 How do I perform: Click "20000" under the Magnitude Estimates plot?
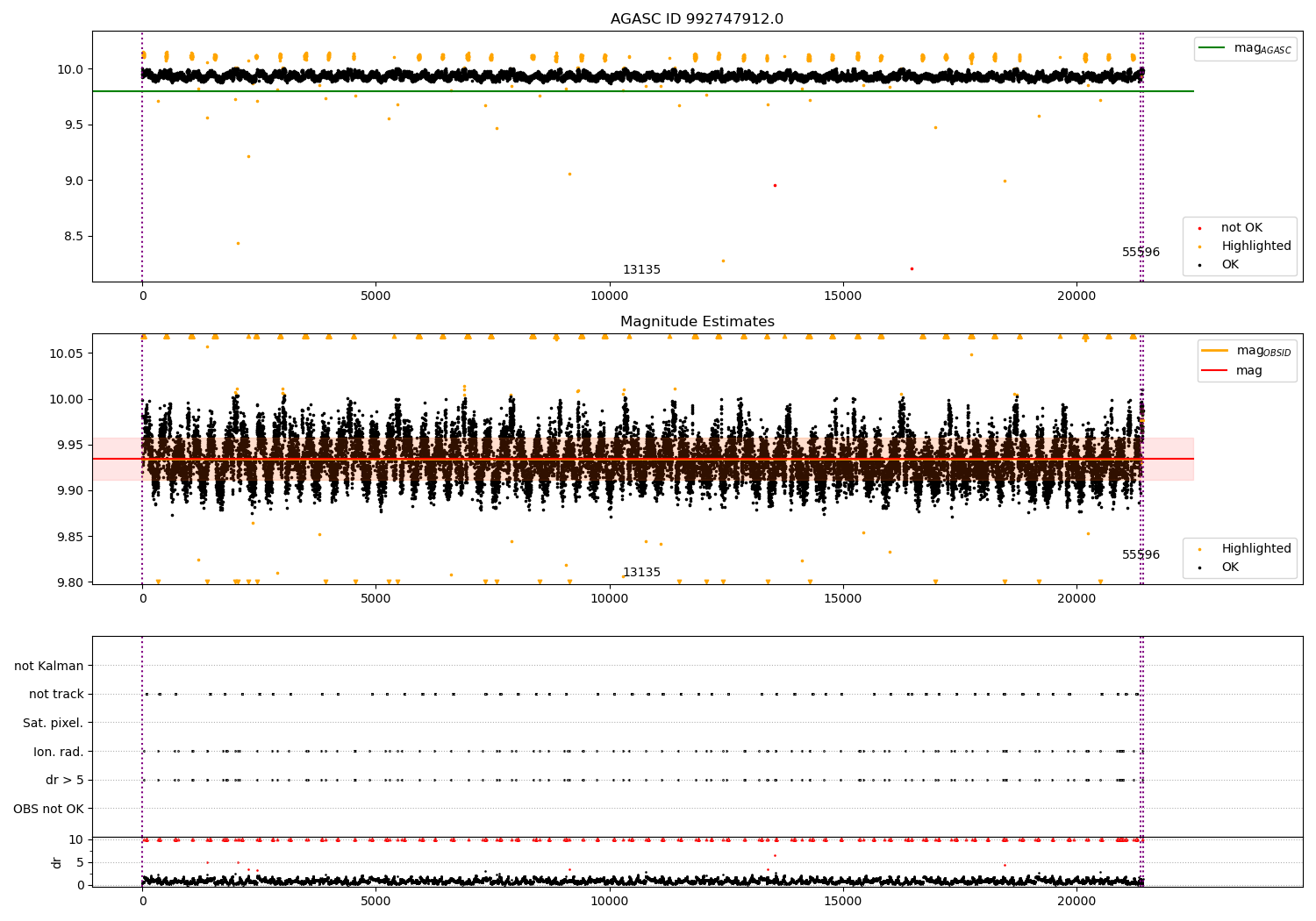pyautogui.click(x=1076, y=599)
